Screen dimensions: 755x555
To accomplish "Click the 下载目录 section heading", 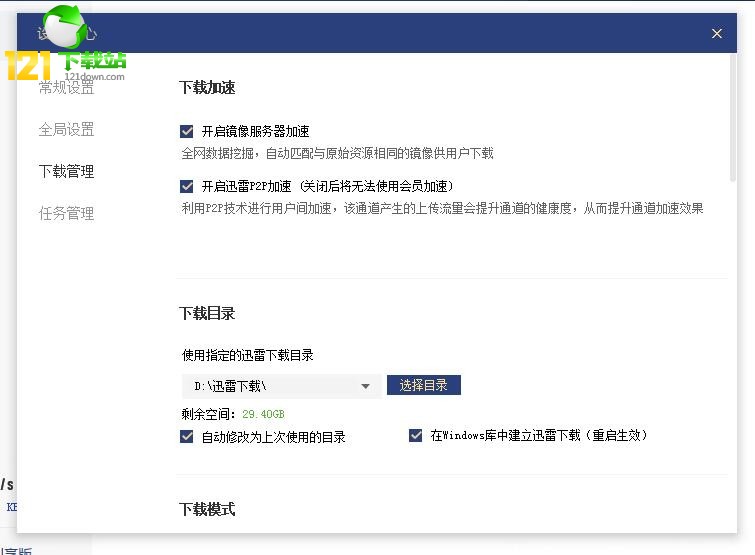I will [x=207, y=313].
